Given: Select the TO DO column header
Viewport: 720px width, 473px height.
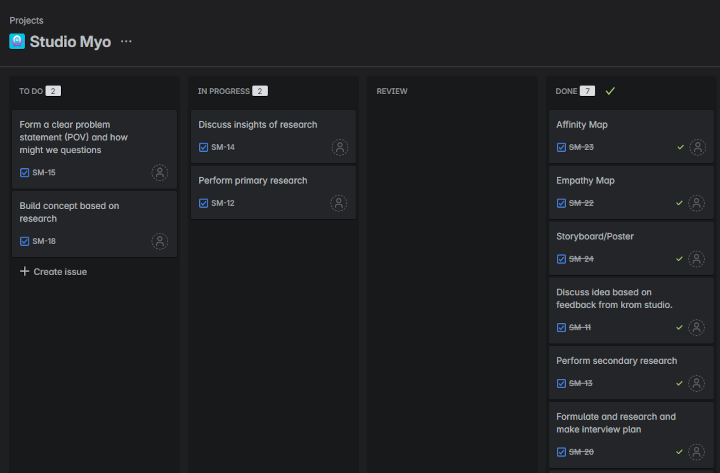Looking at the screenshot, I should coord(31,91).
